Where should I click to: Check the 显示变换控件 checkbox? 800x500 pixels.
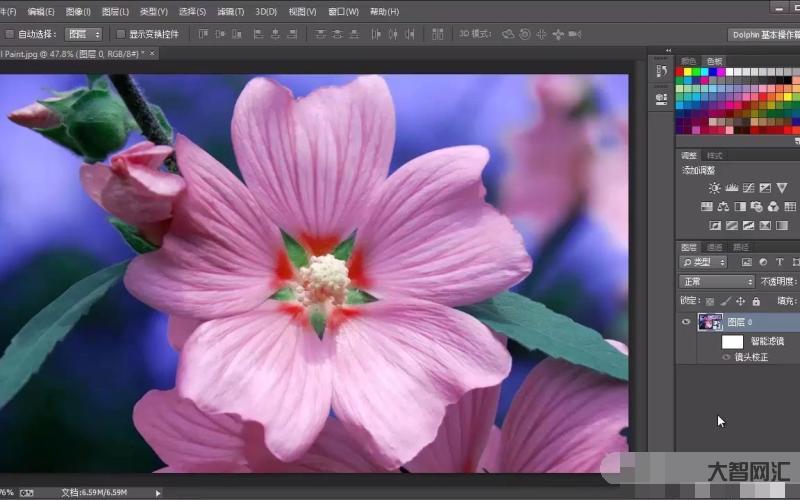point(119,34)
